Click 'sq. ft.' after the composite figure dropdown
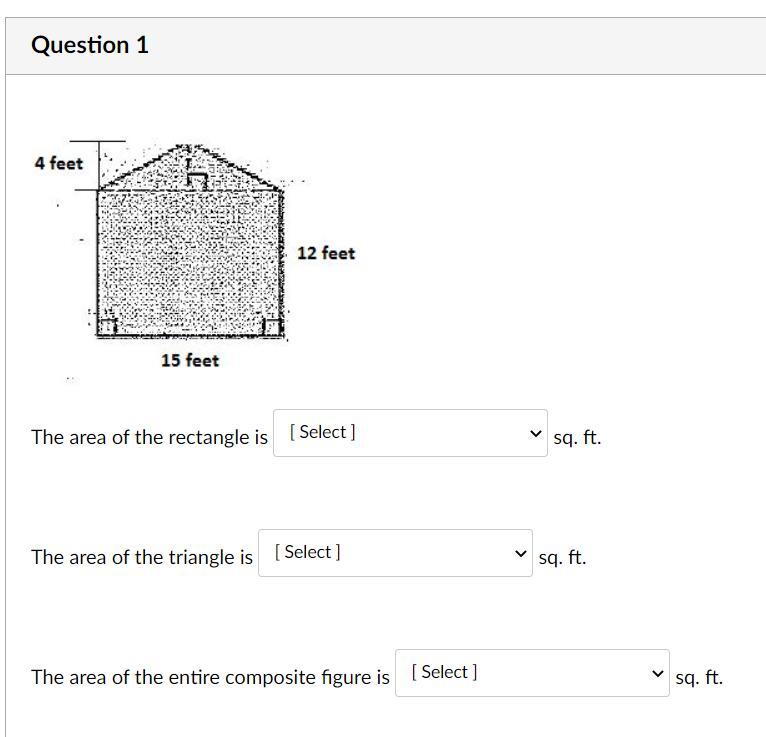This screenshot has width=766, height=737. click(699, 678)
